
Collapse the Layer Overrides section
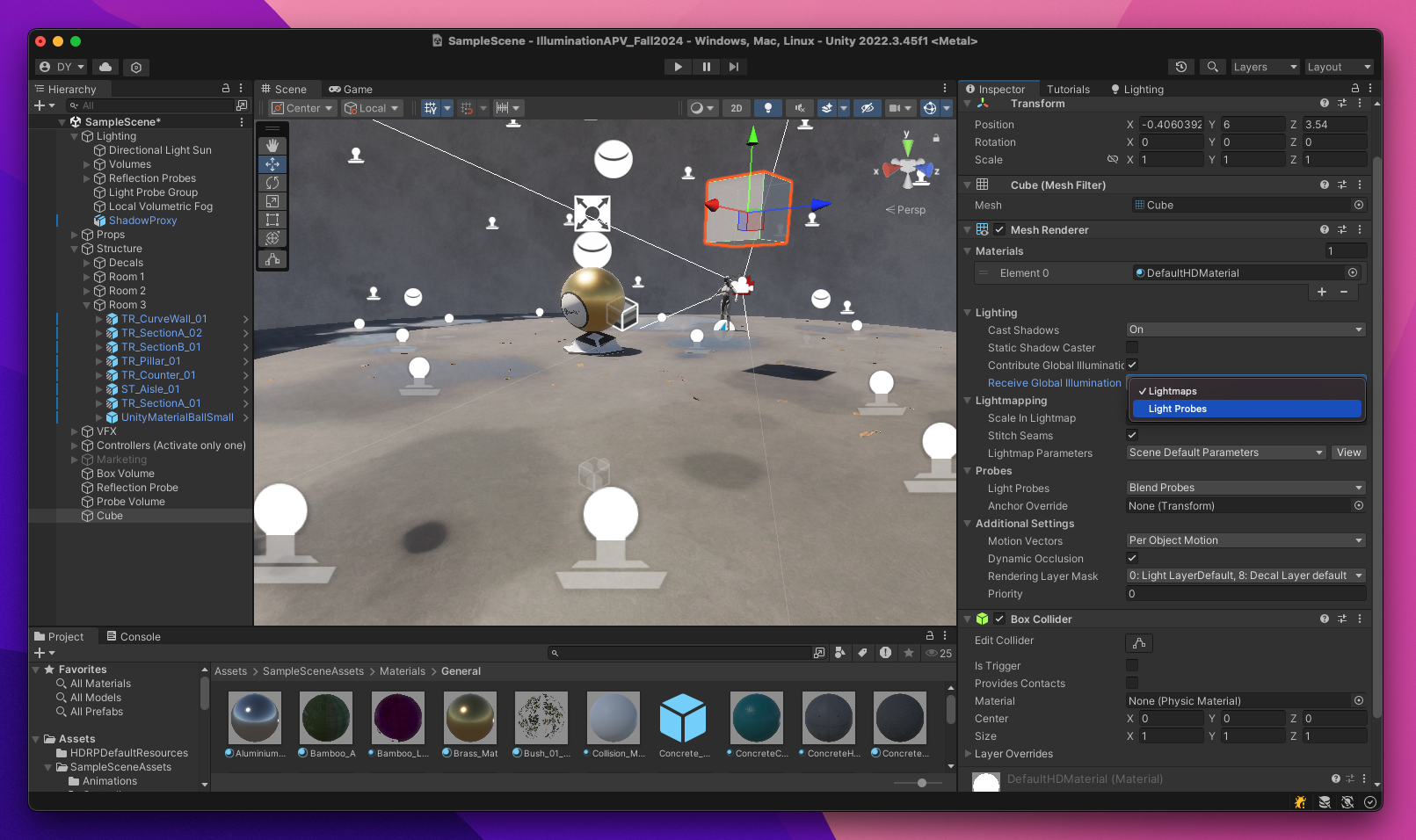coord(969,753)
